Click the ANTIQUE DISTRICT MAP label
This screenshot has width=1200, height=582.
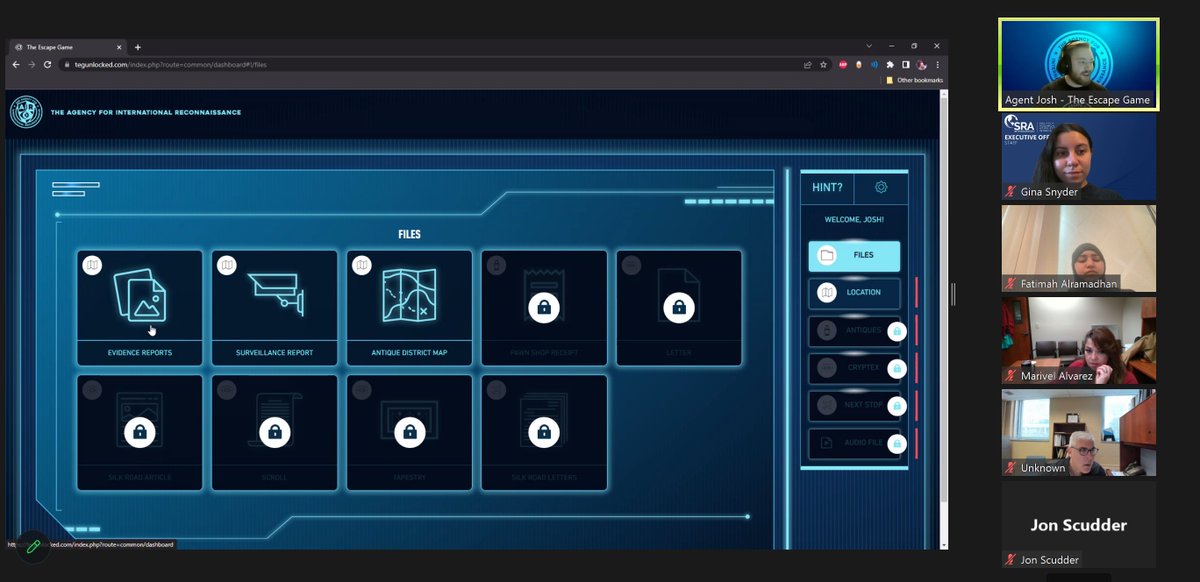pyautogui.click(x=409, y=353)
